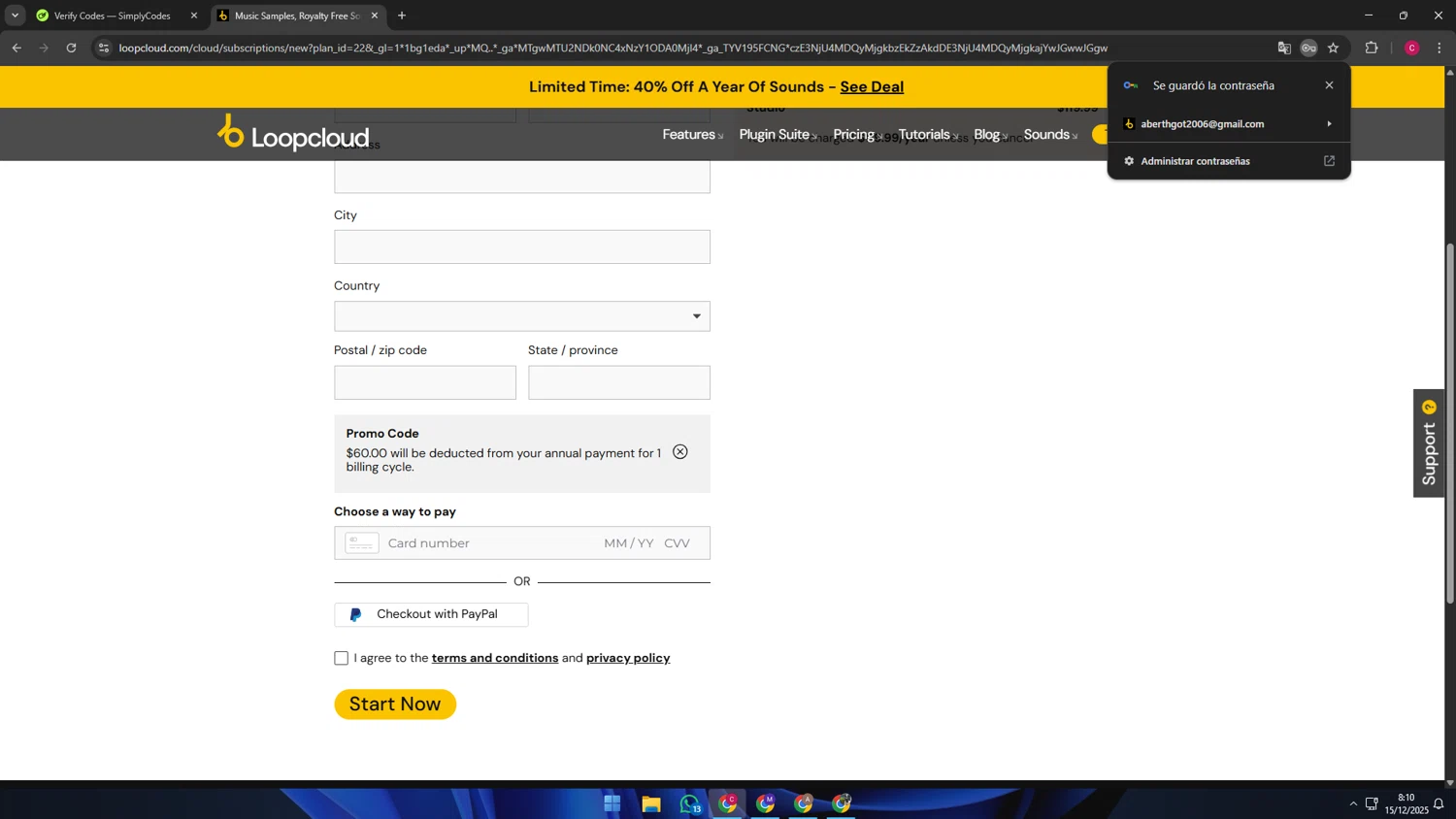Click the PayPal logo icon
Image resolution: width=1456 pixels, height=819 pixels.
tap(355, 614)
